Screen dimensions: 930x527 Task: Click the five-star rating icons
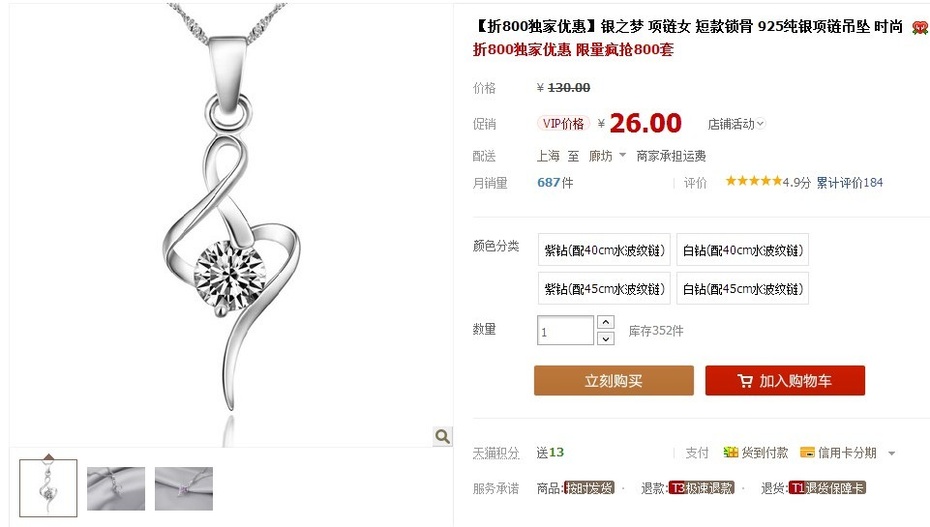click(x=753, y=181)
